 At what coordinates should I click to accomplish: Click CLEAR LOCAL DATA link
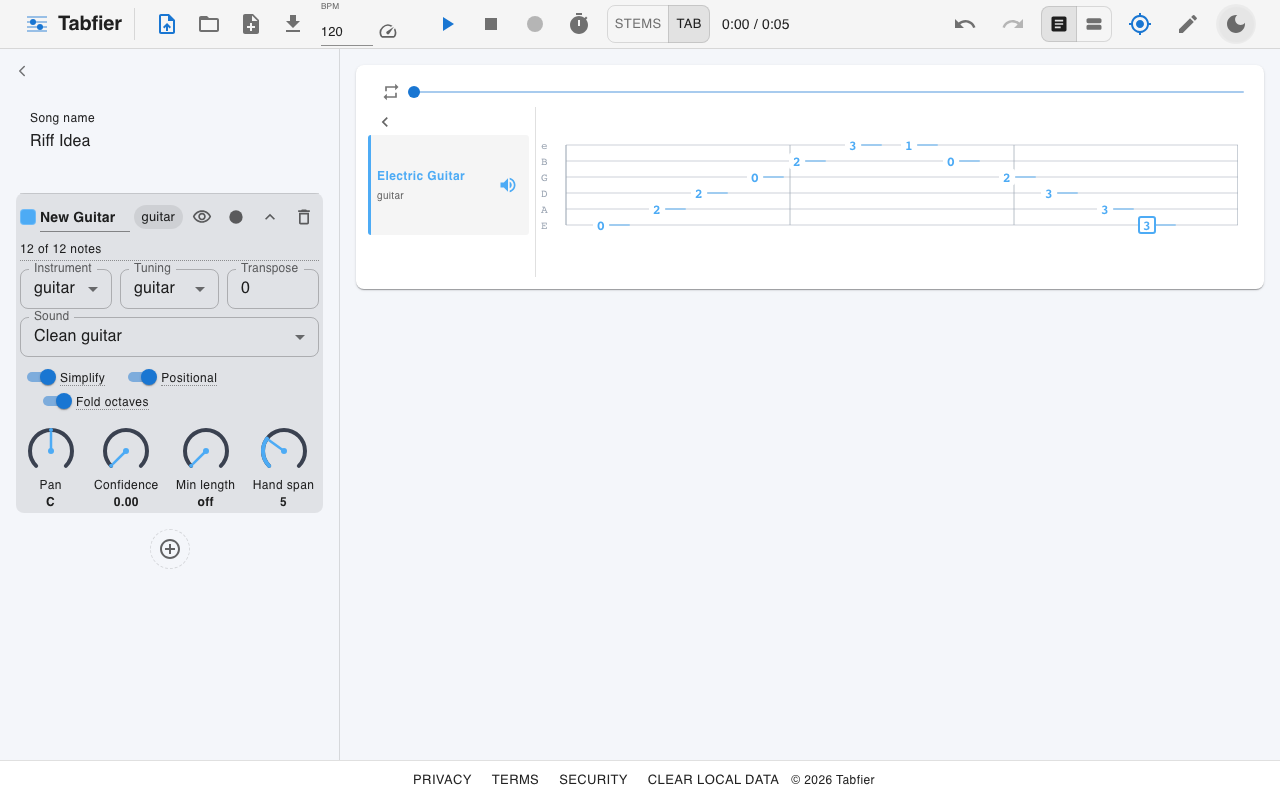click(713, 780)
